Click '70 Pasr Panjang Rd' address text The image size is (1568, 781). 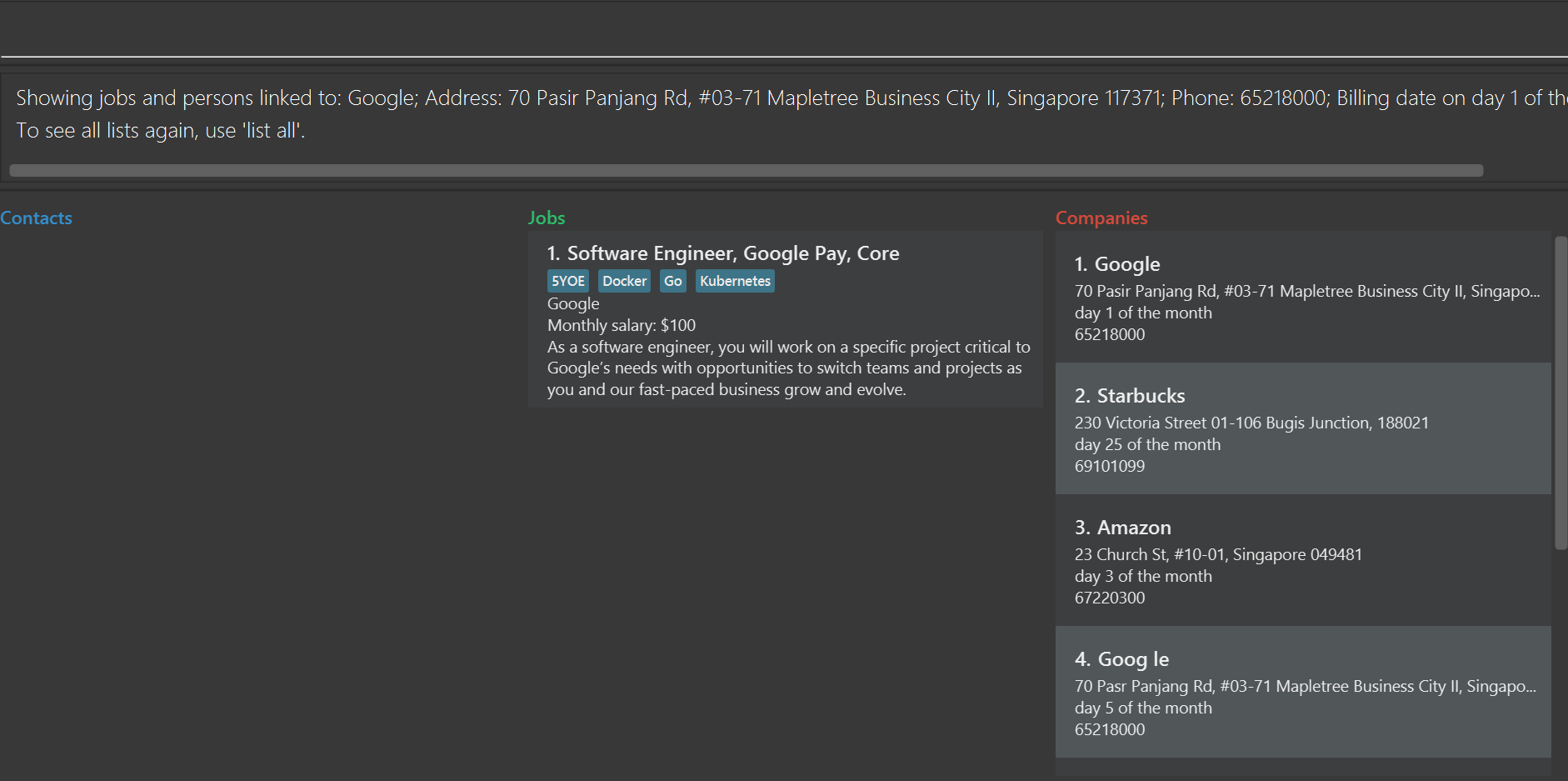pyautogui.click(x=1305, y=686)
